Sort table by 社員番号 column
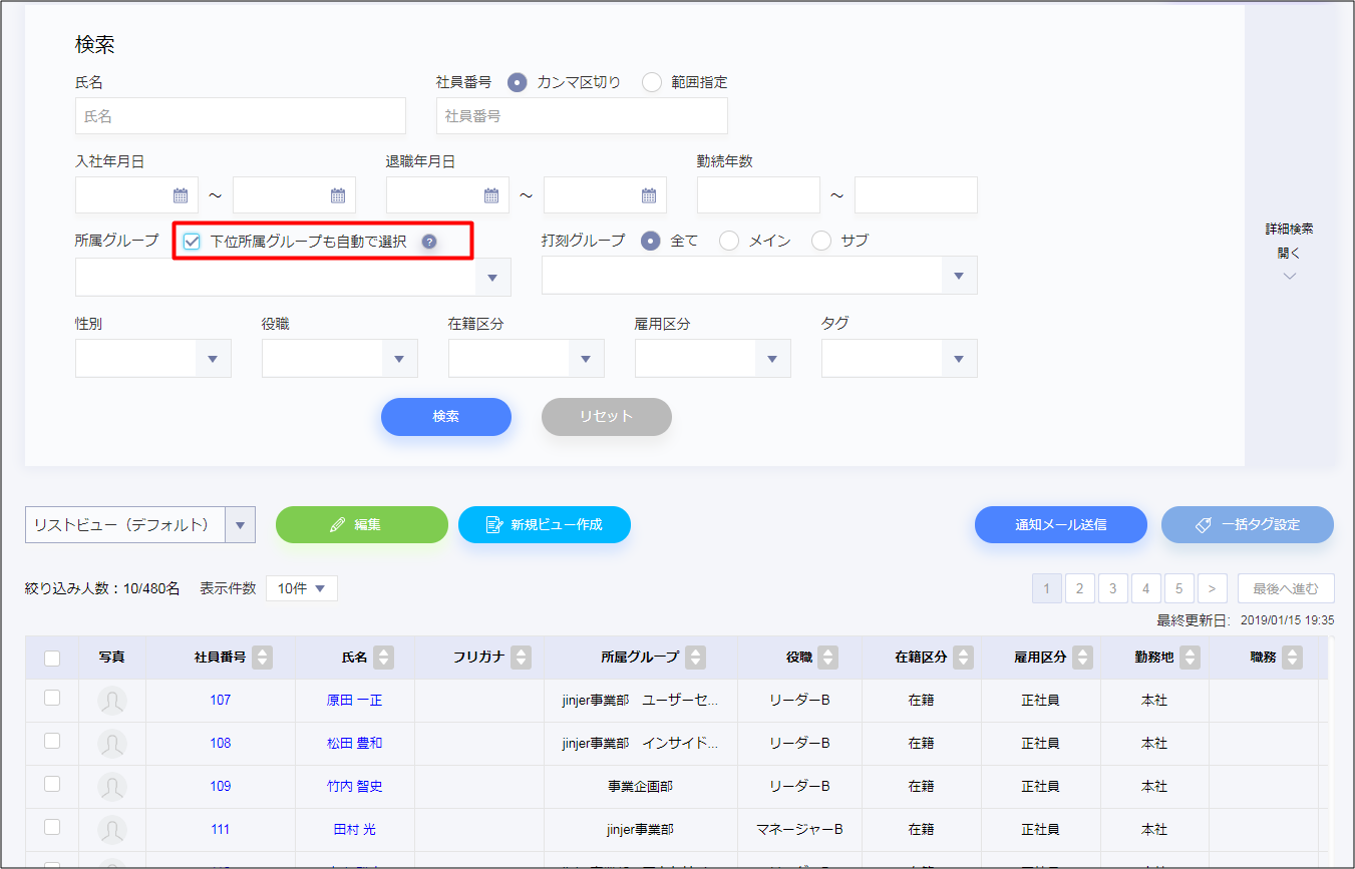 coord(262,658)
